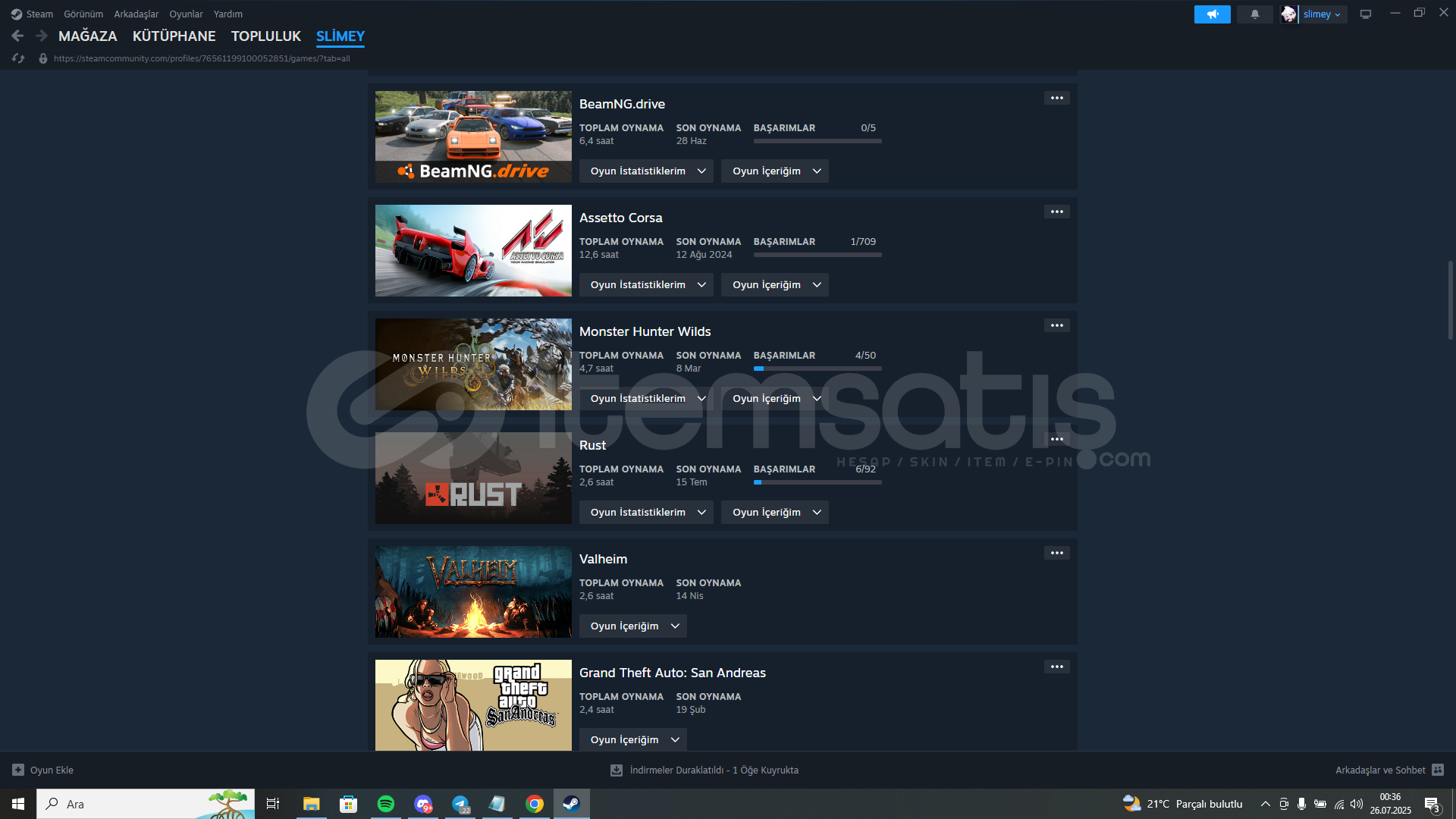Screen dimensions: 1456x819
Task: Click the Assetto Corsa game thumbnail
Action: (x=473, y=251)
